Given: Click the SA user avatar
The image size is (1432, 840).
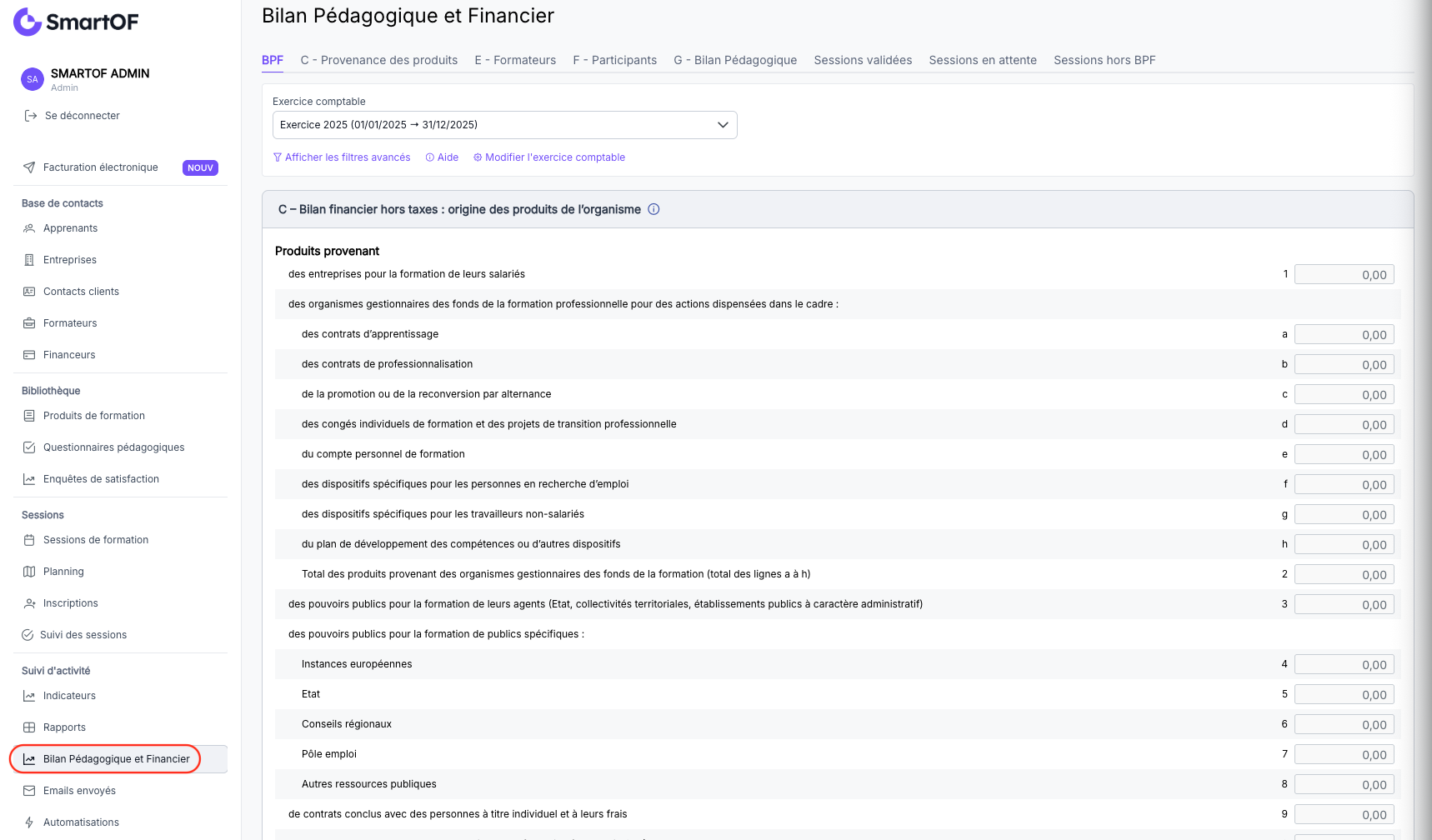Looking at the screenshot, I should pyautogui.click(x=33, y=79).
